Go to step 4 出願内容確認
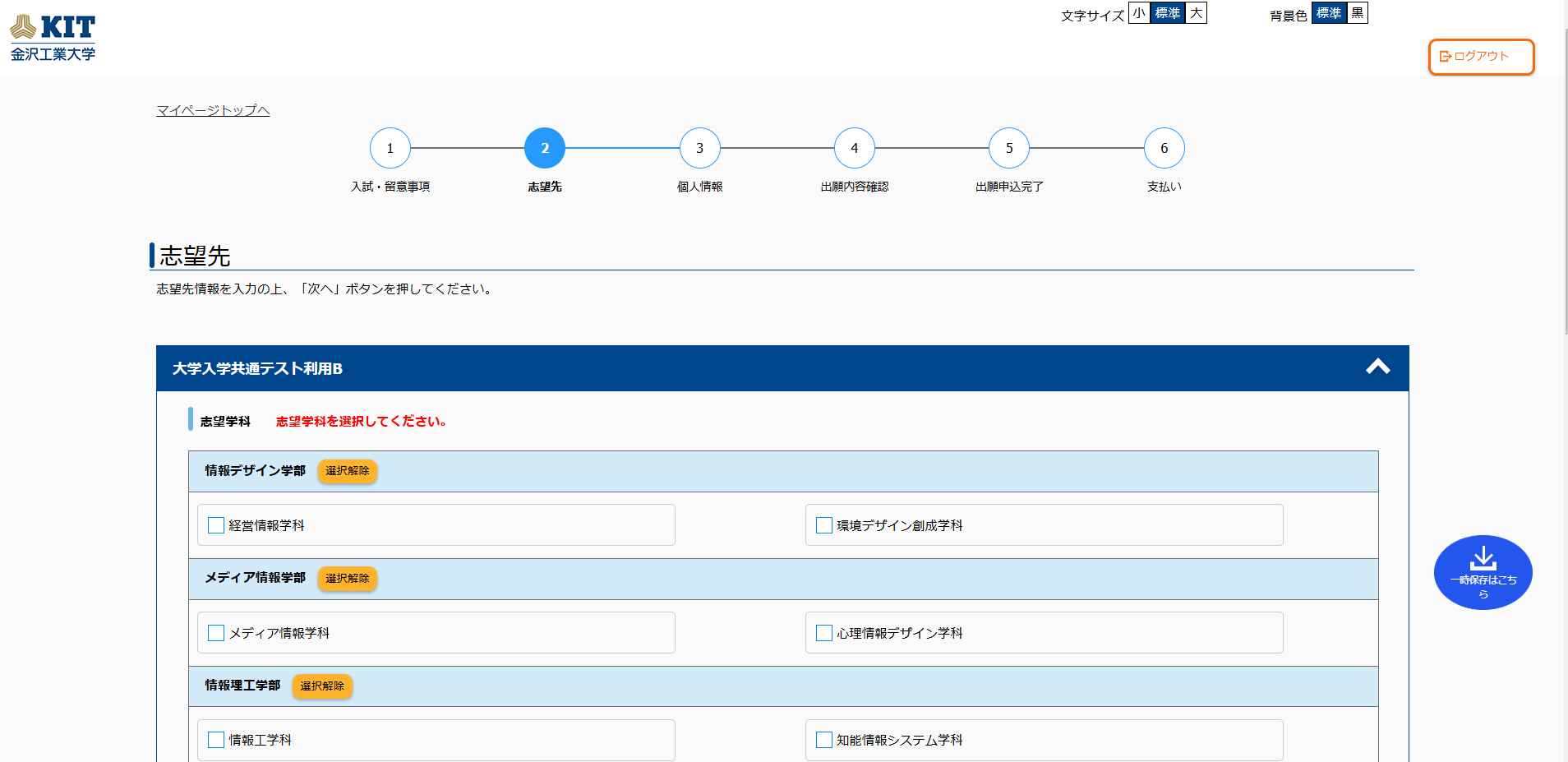Image resolution: width=1568 pixels, height=762 pixels. pyautogui.click(x=855, y=148)
